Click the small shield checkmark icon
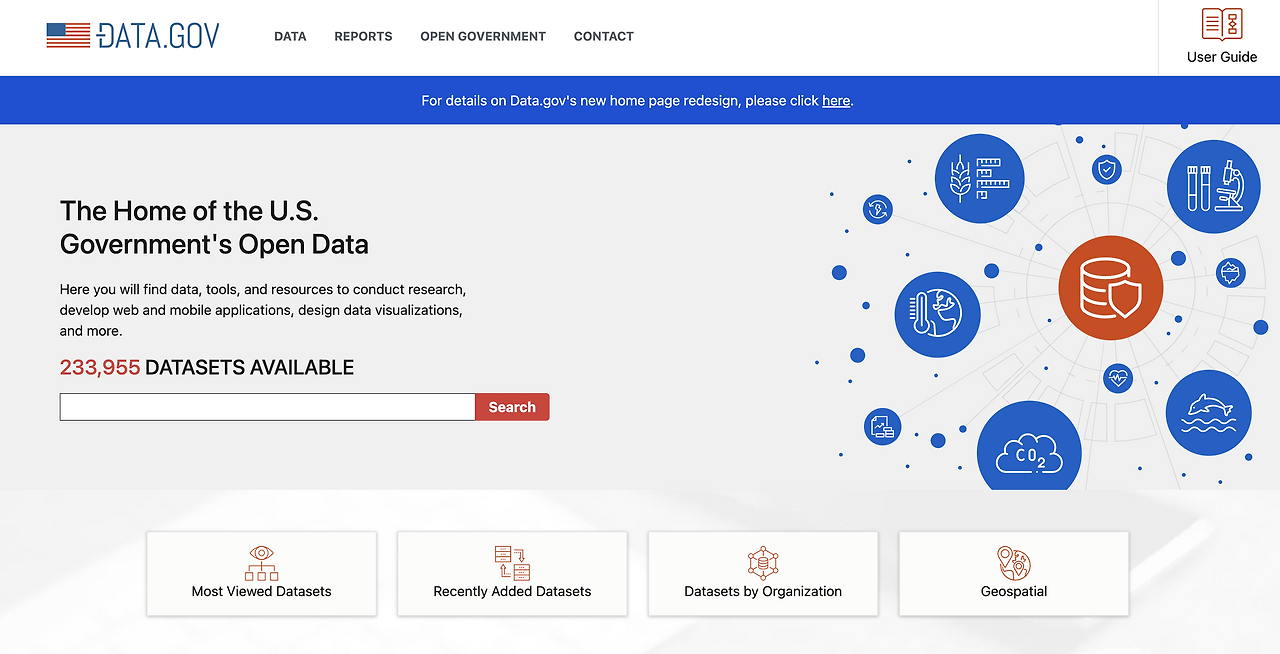 click(x=1106, y=169)
